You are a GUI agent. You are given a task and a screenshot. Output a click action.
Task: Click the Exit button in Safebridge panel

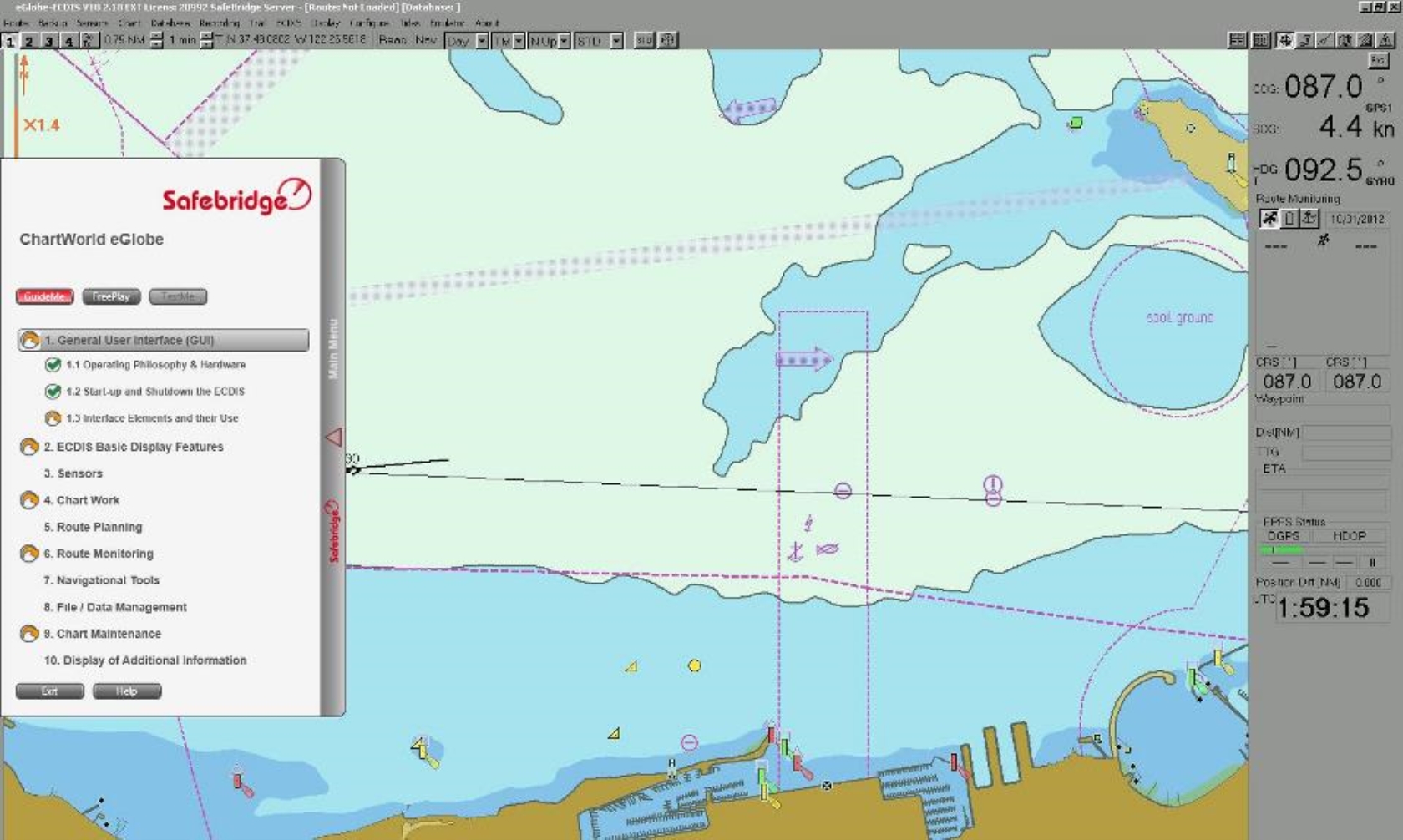[49, 691]
